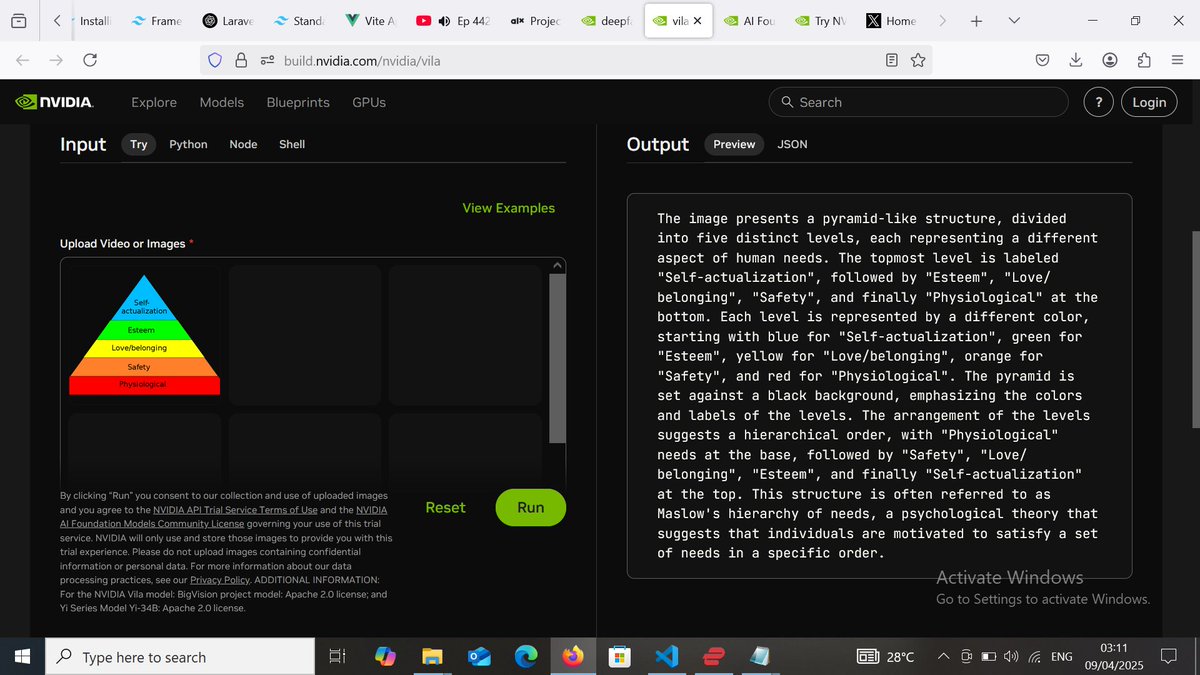This screenshot has height=675, width=1200.
Task: Click the green Run button
Action: click(531, 507)
